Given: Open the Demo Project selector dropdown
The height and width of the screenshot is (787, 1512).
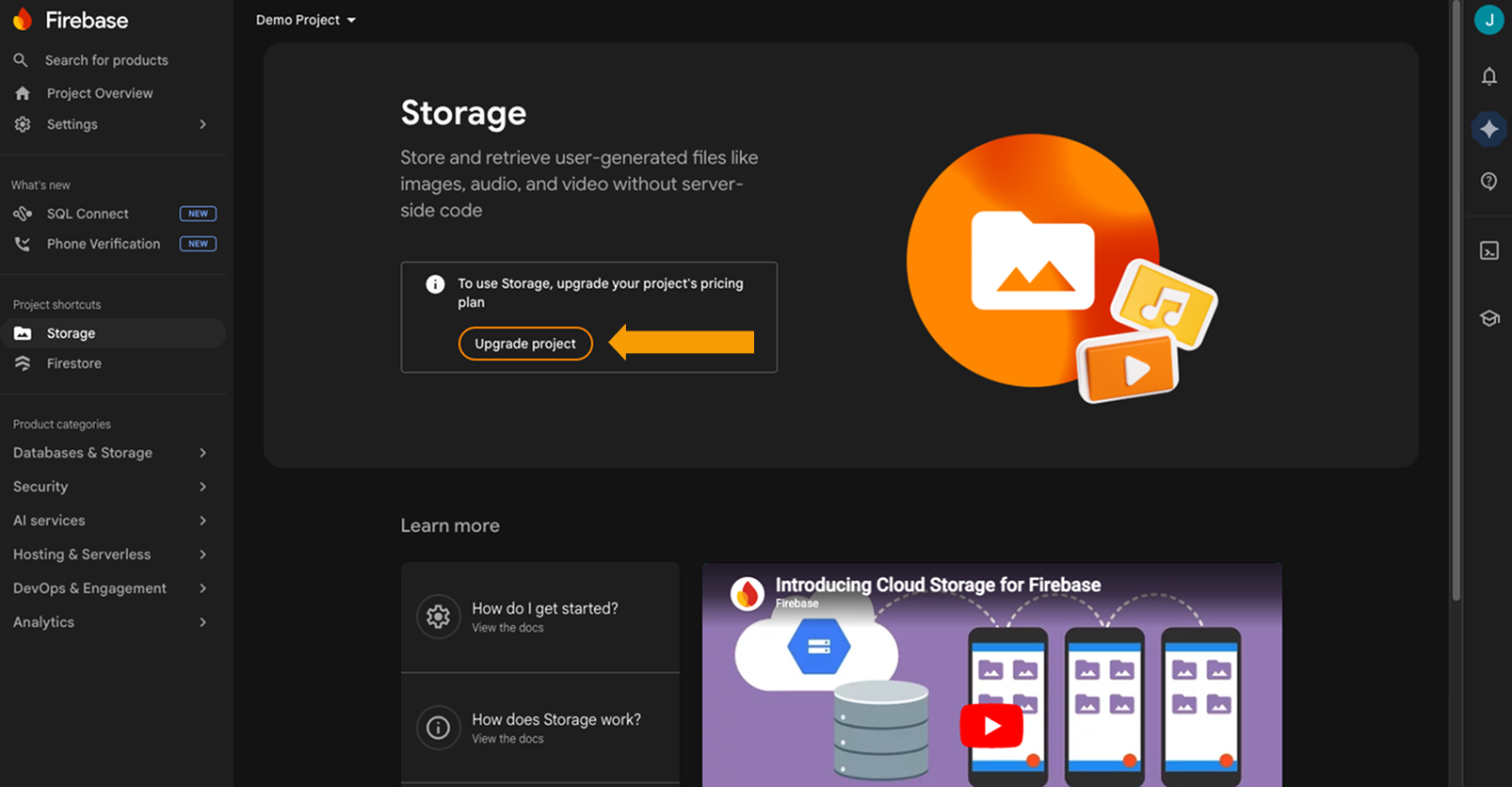Looking at the screenshot, I should [306, 20].
